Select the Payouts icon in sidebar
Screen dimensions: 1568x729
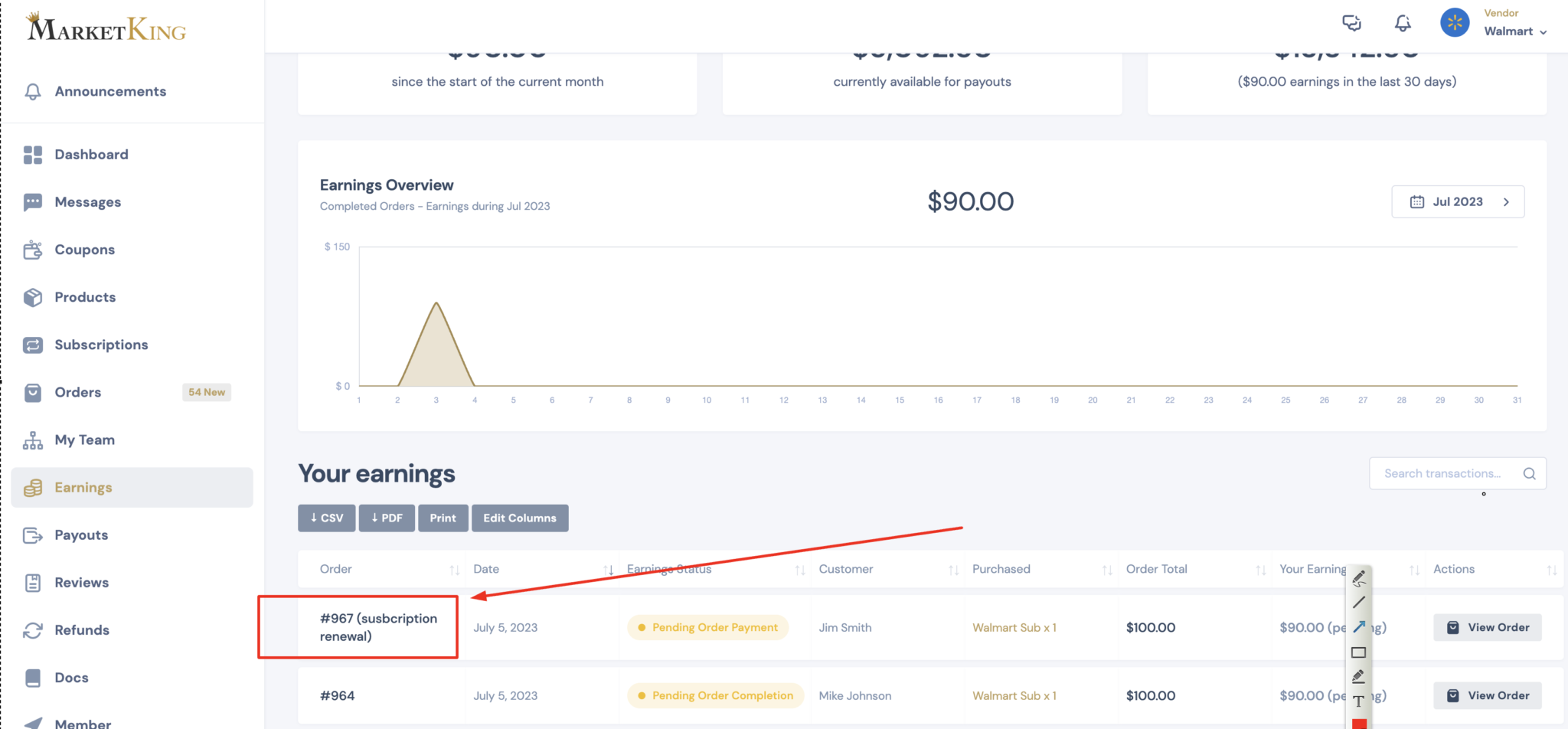point(32,534)
